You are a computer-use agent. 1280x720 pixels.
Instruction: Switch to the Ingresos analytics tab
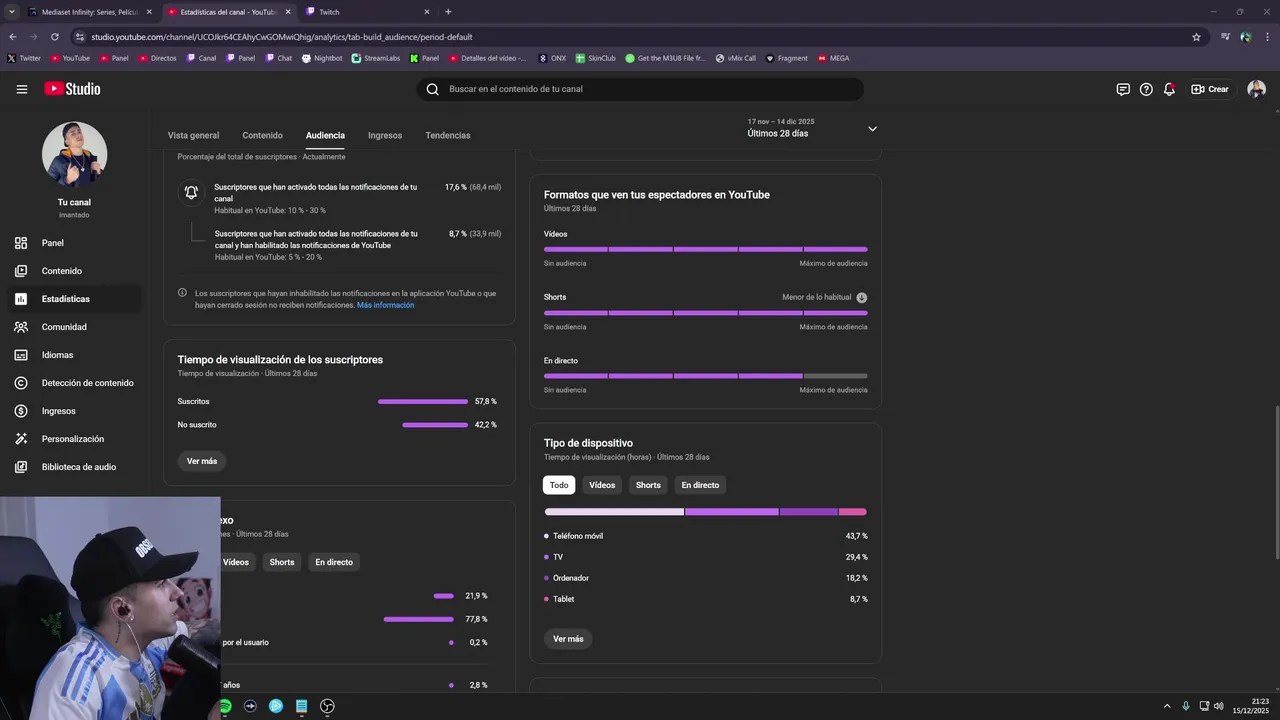[x=385, y=135]
